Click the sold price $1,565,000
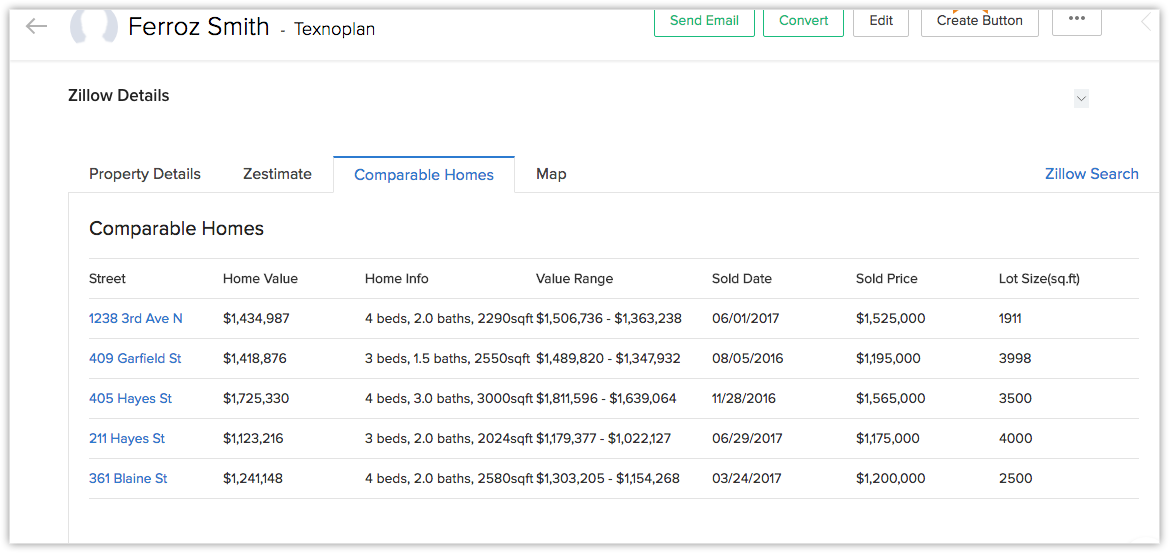The width and height of the screenshot is (1169, 553). pos(891,399)
